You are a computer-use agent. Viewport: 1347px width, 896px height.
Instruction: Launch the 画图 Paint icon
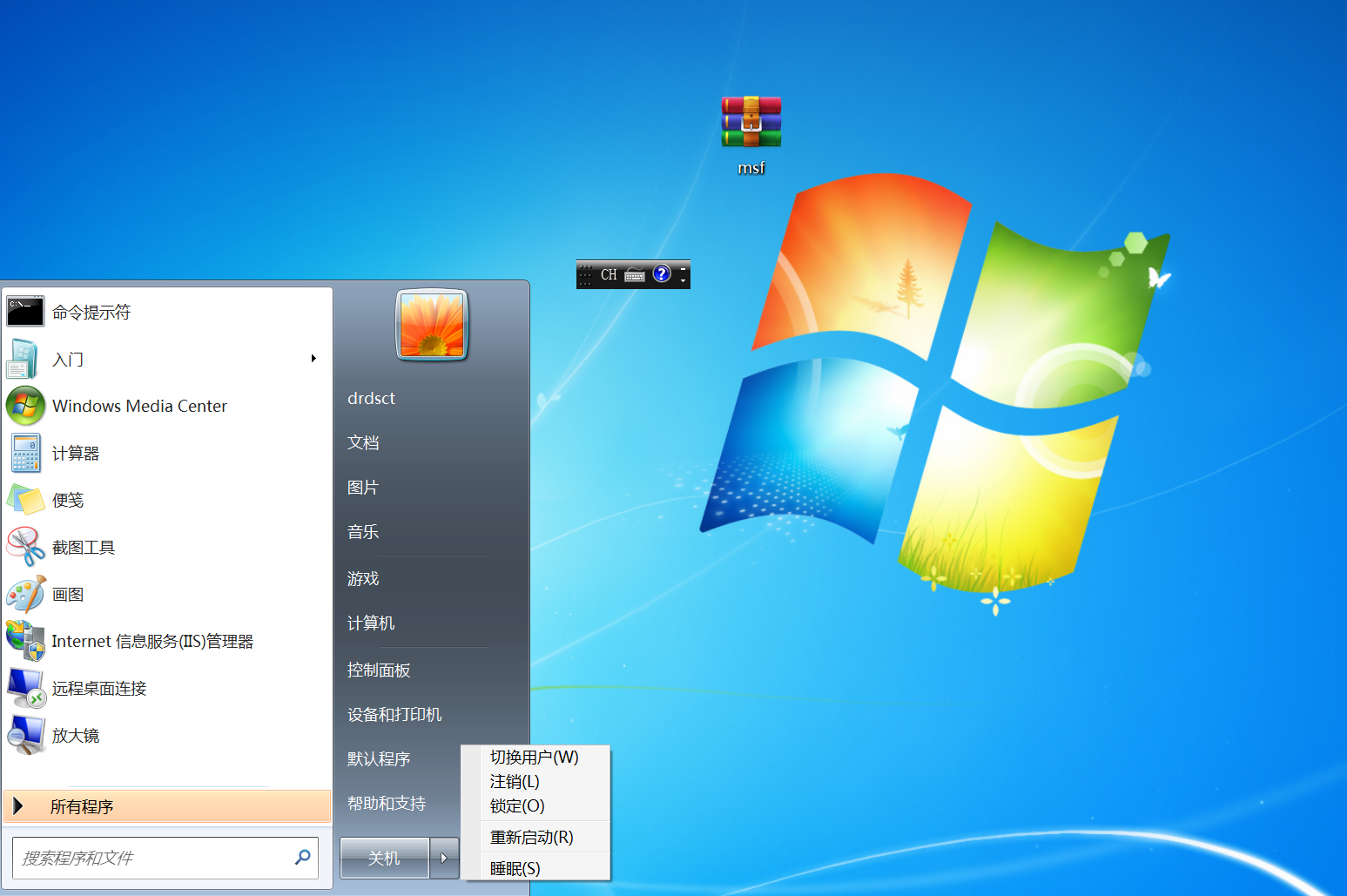[x=25, y=594]
